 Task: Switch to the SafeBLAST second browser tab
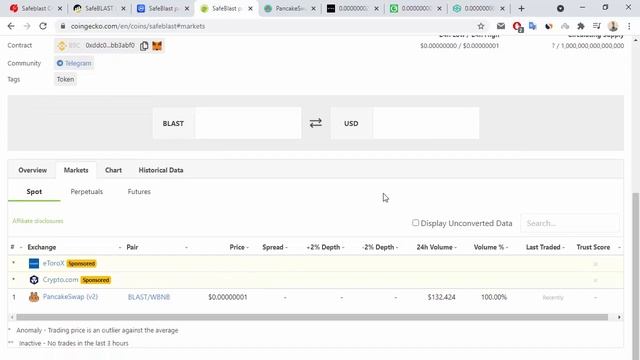pyautogui.click(x=100, y=8)
